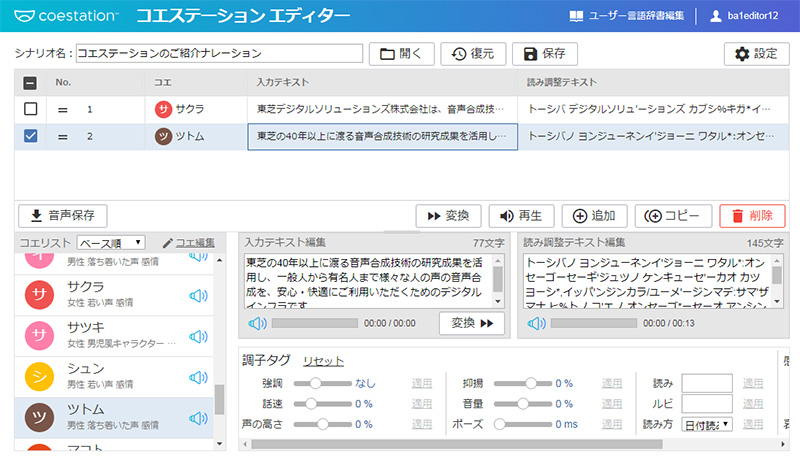This screenshot has height=465, width=800.
Task: Save scenario with 保存 button
Action: 544,54
